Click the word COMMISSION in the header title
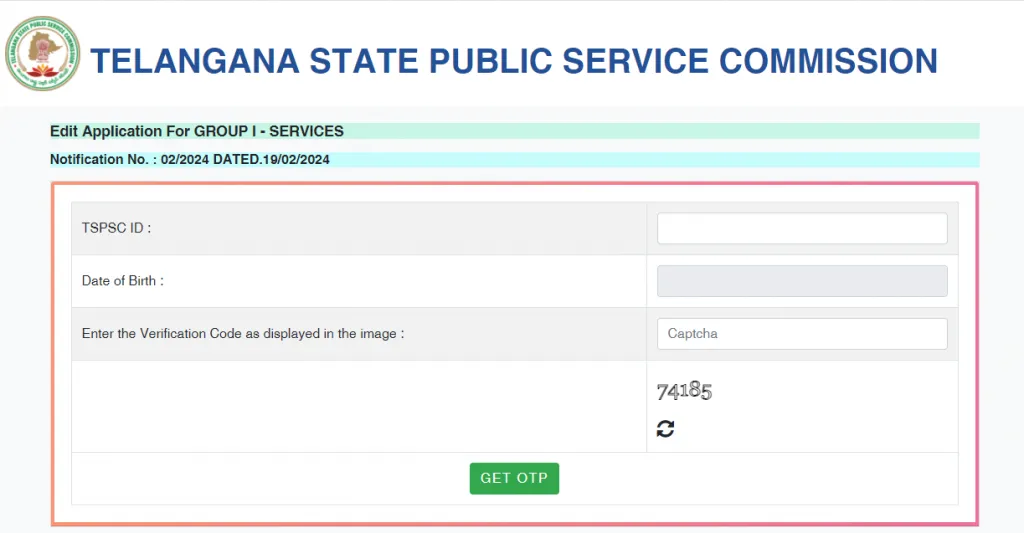1024x533 pixels. [828, 61]
